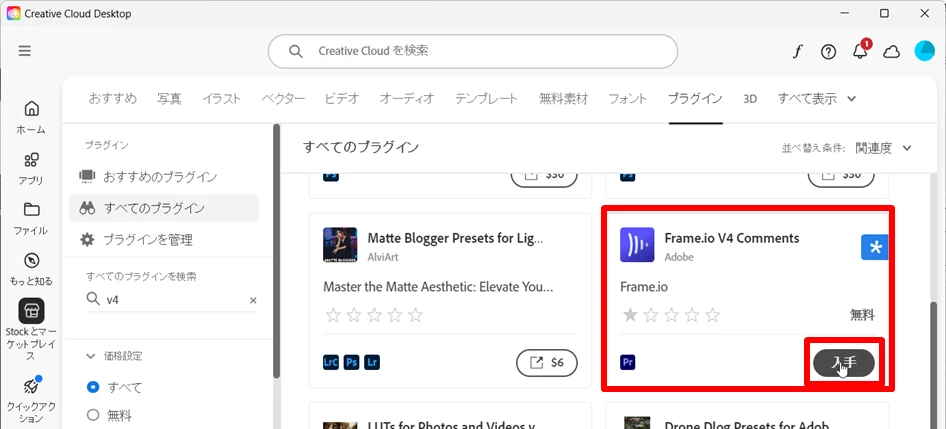Screen dimensions: 946x429
Task: Click the Frame.io V4 Comments plugin icon
Action: 636,245
